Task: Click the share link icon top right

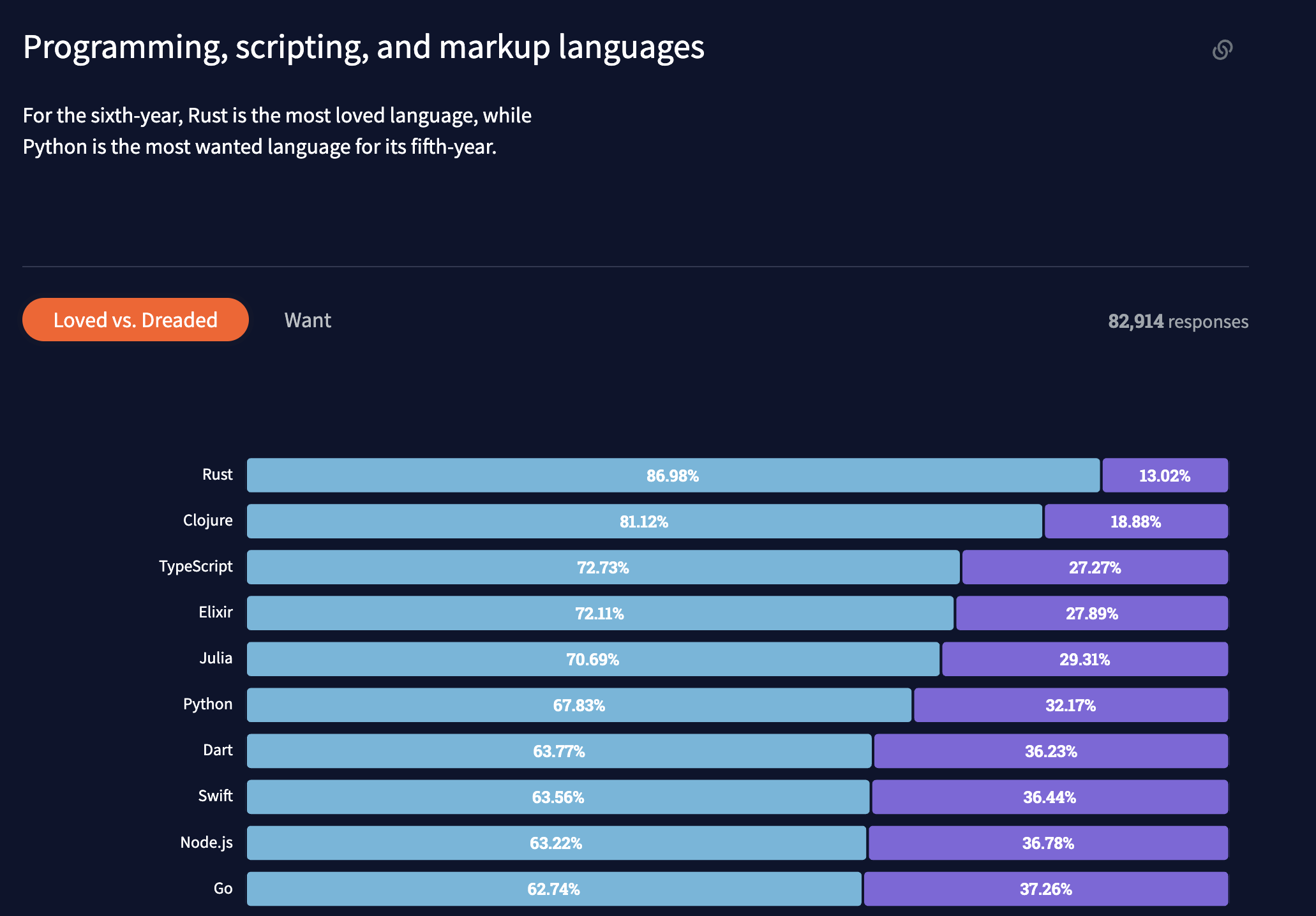Action: point(1223,48)
